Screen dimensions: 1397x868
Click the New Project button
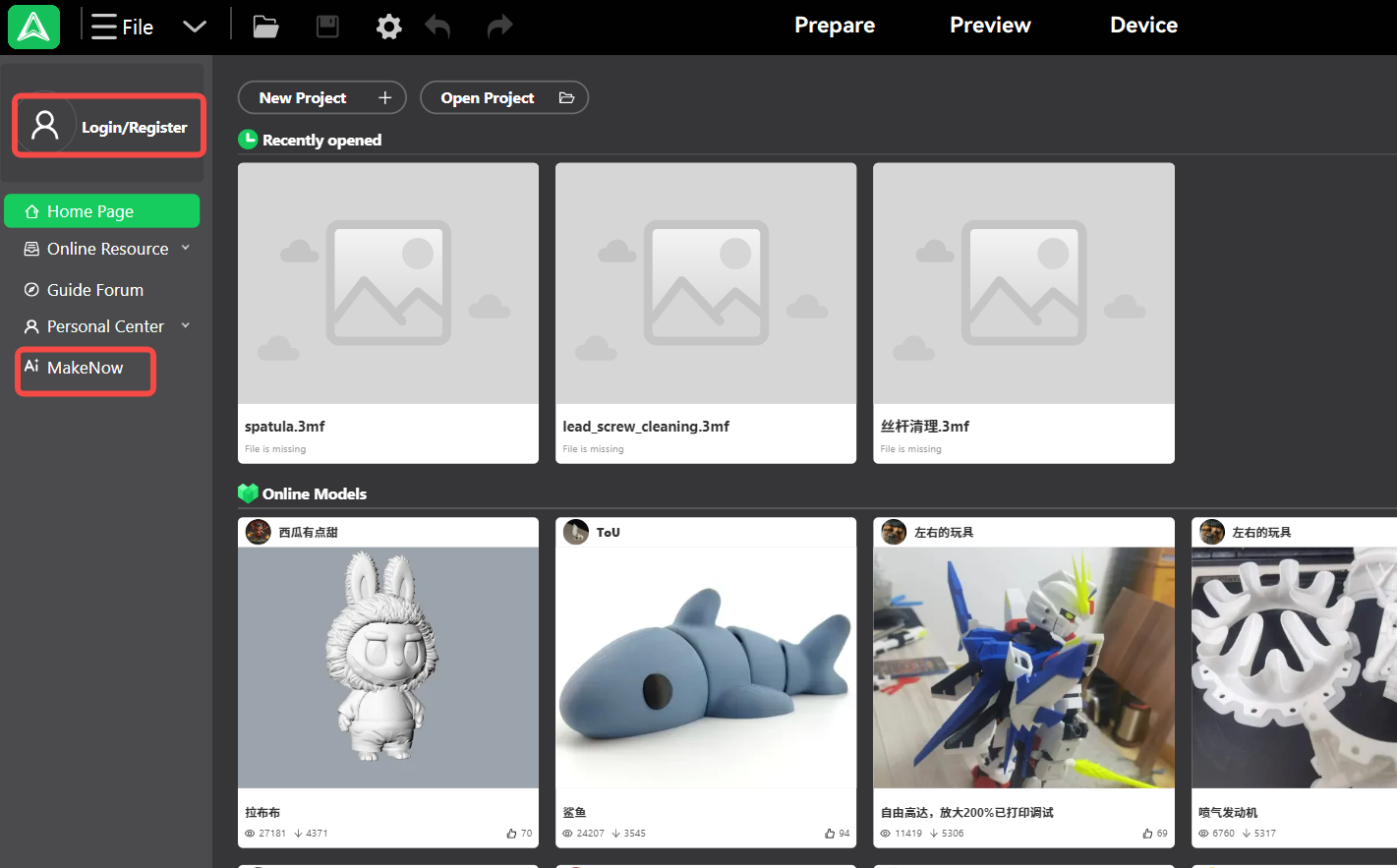[321, 98]
